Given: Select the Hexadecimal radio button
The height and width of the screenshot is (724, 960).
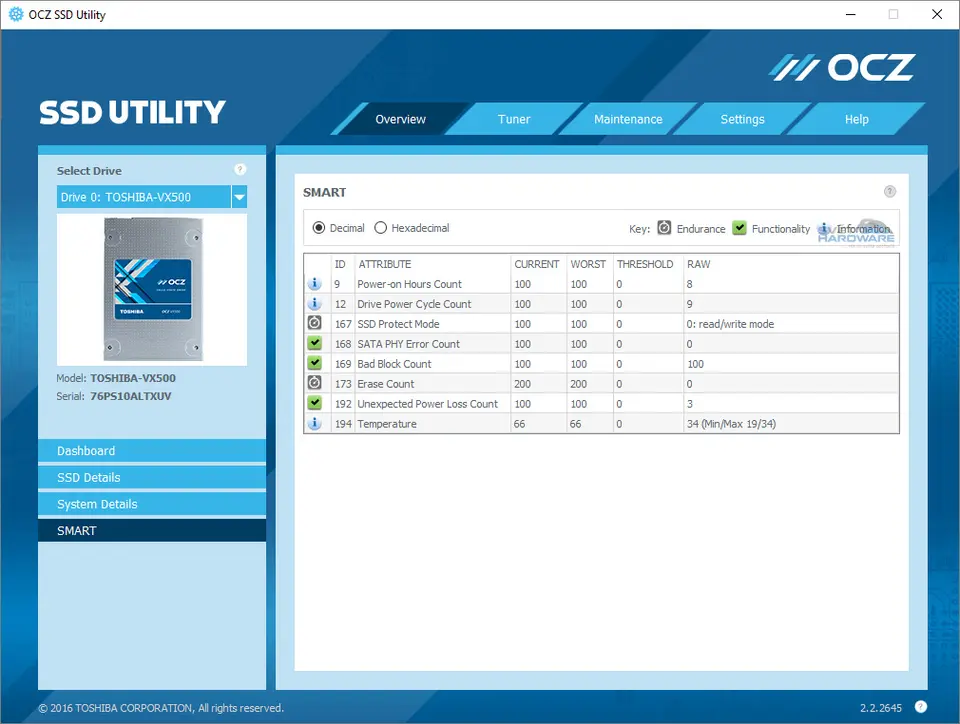Looking at the screenshot, I should (x=380, y=228).
